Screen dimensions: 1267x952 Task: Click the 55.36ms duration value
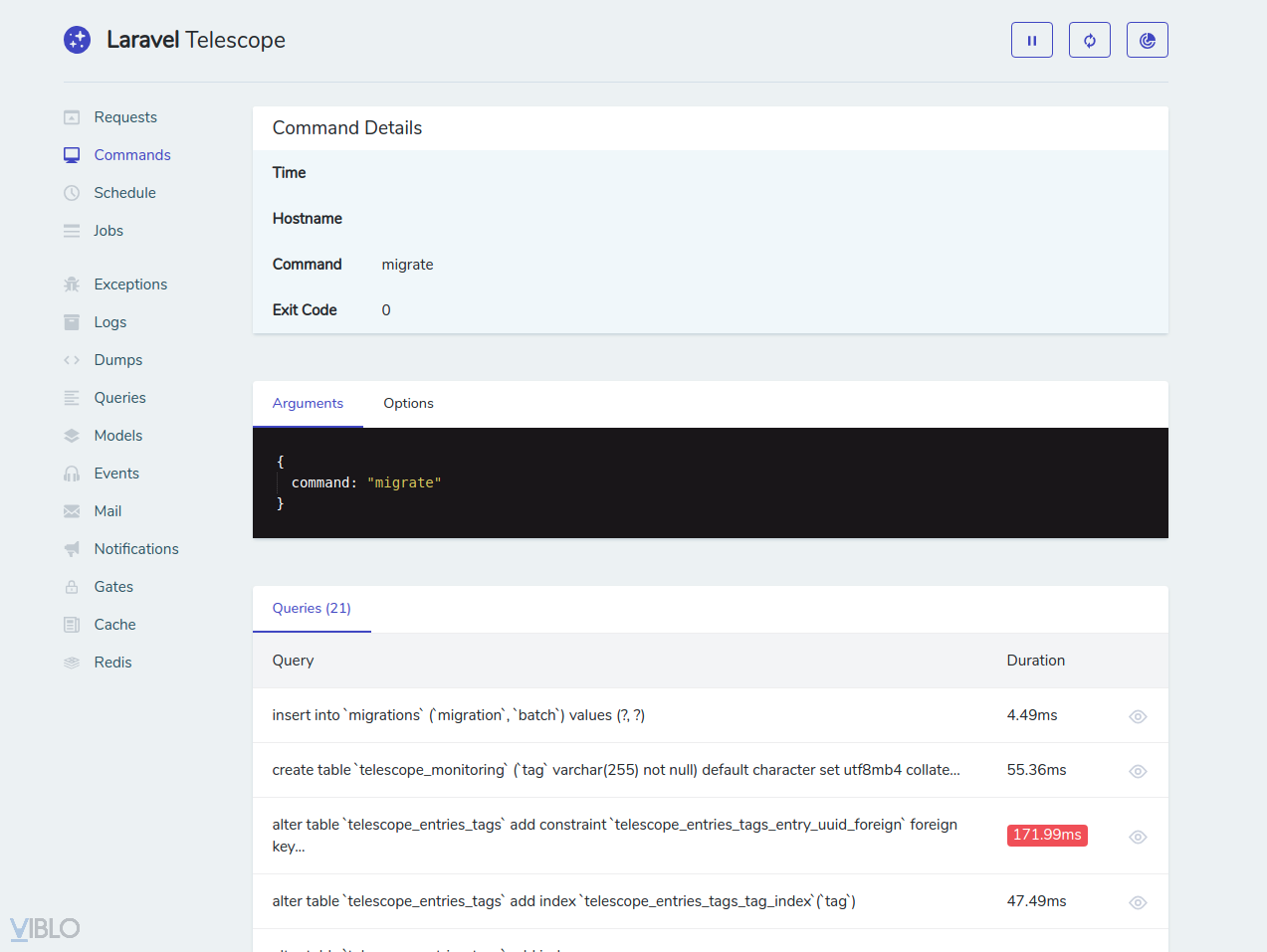1036,770
